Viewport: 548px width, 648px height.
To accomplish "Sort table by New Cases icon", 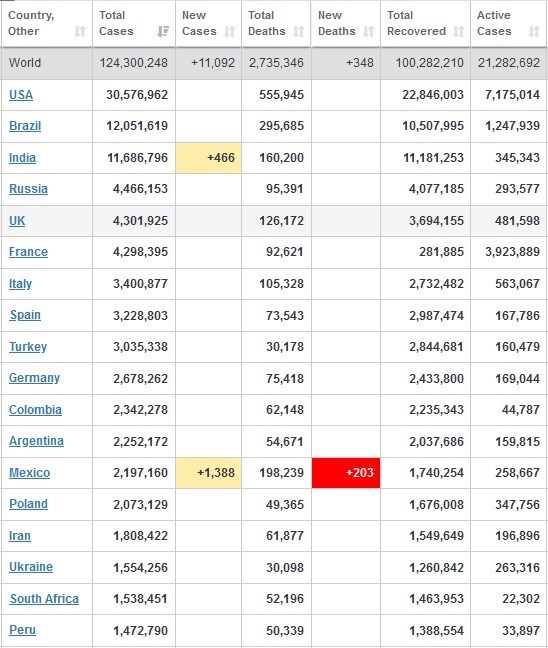I will [x=229, y=31].
